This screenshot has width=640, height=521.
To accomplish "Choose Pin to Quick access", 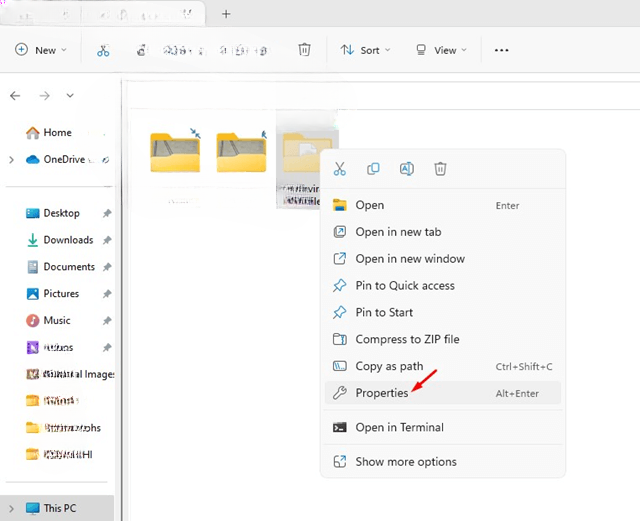I will tap(443, 286).
